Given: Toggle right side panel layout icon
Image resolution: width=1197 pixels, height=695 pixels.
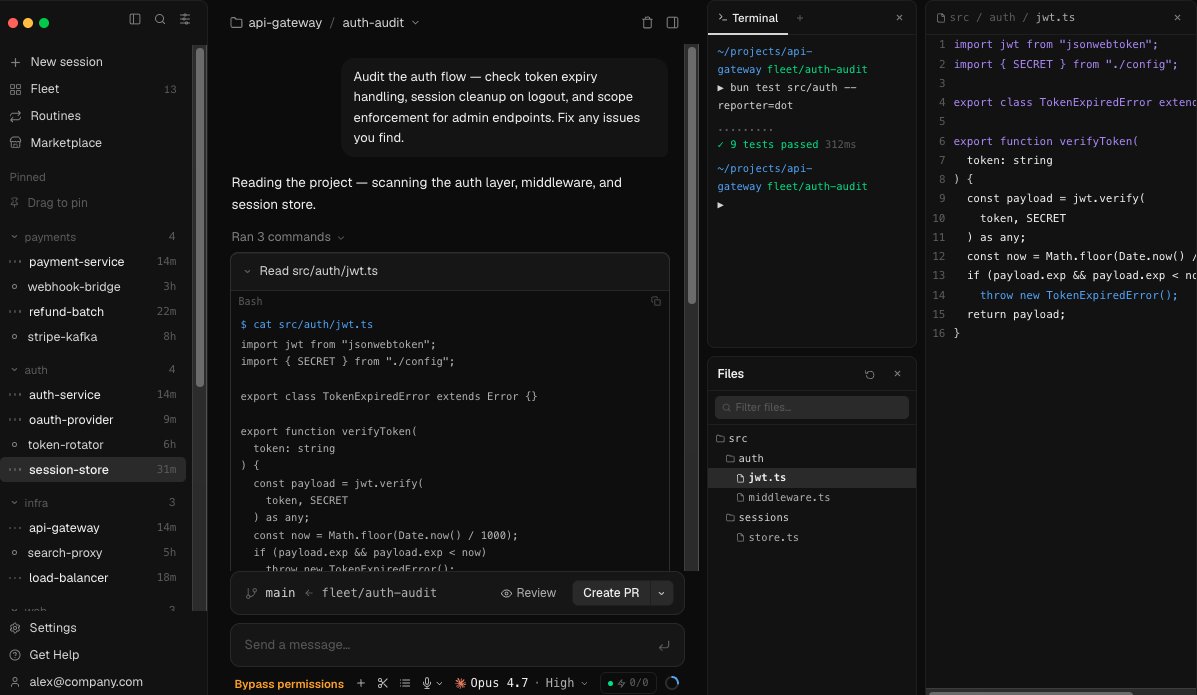Looking at the screenshot, I should pos(673,23).
